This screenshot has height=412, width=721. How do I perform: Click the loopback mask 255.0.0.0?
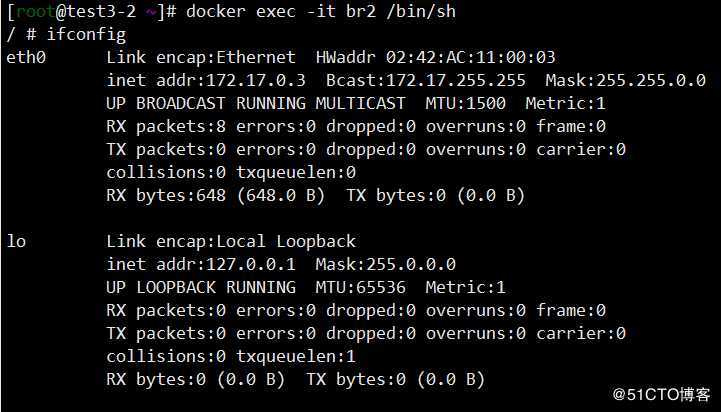click(x=410, y=264)
